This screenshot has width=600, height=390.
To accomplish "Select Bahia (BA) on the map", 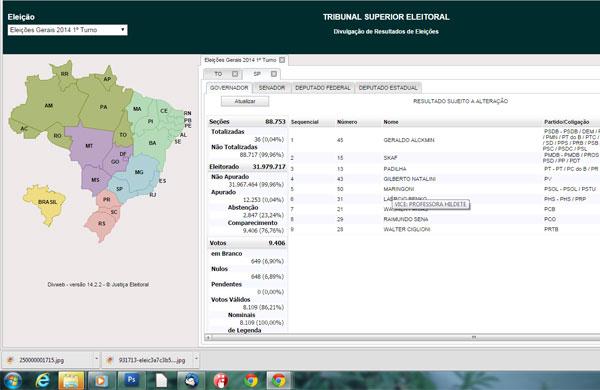I will 152,143.
